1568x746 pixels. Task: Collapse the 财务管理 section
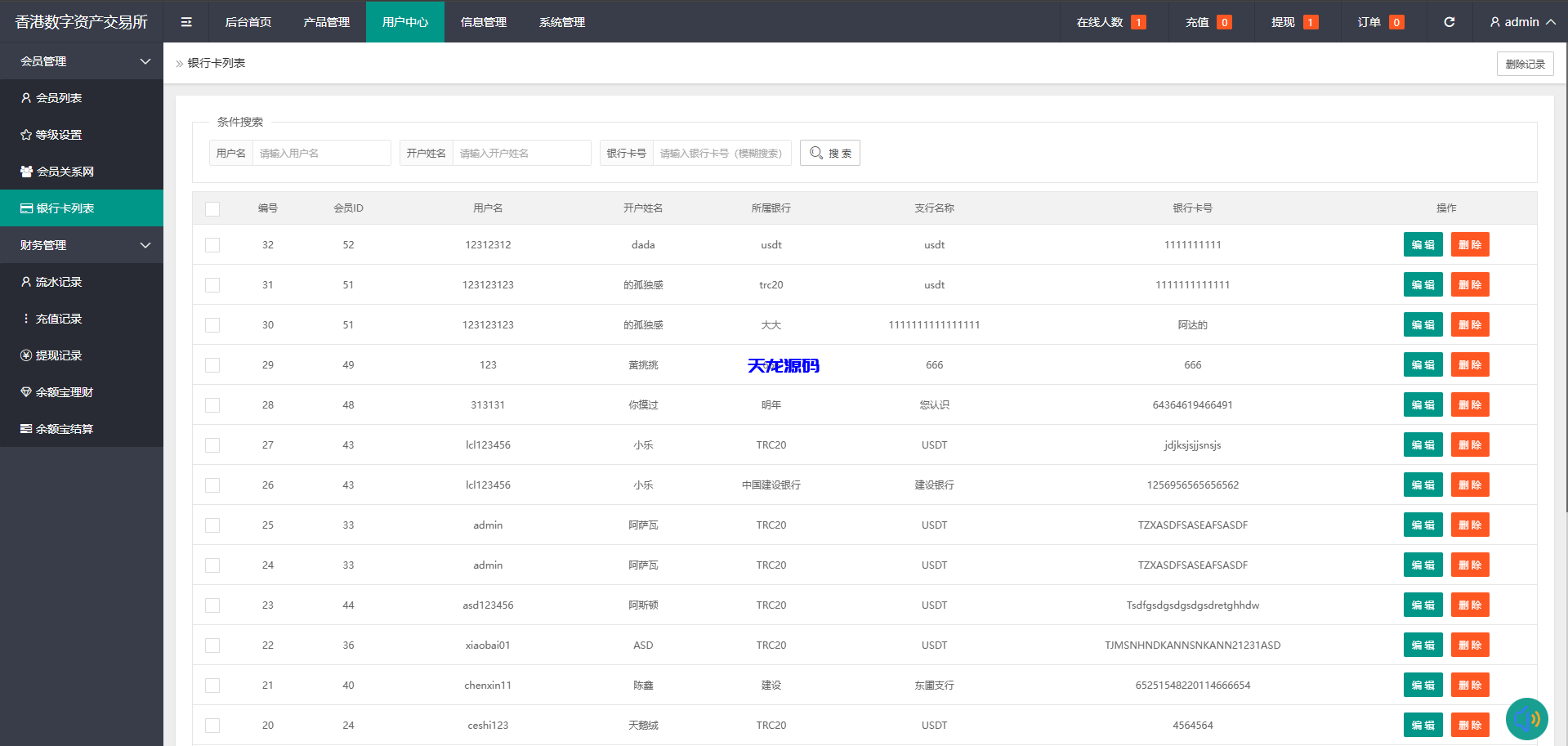coord(81,244)
